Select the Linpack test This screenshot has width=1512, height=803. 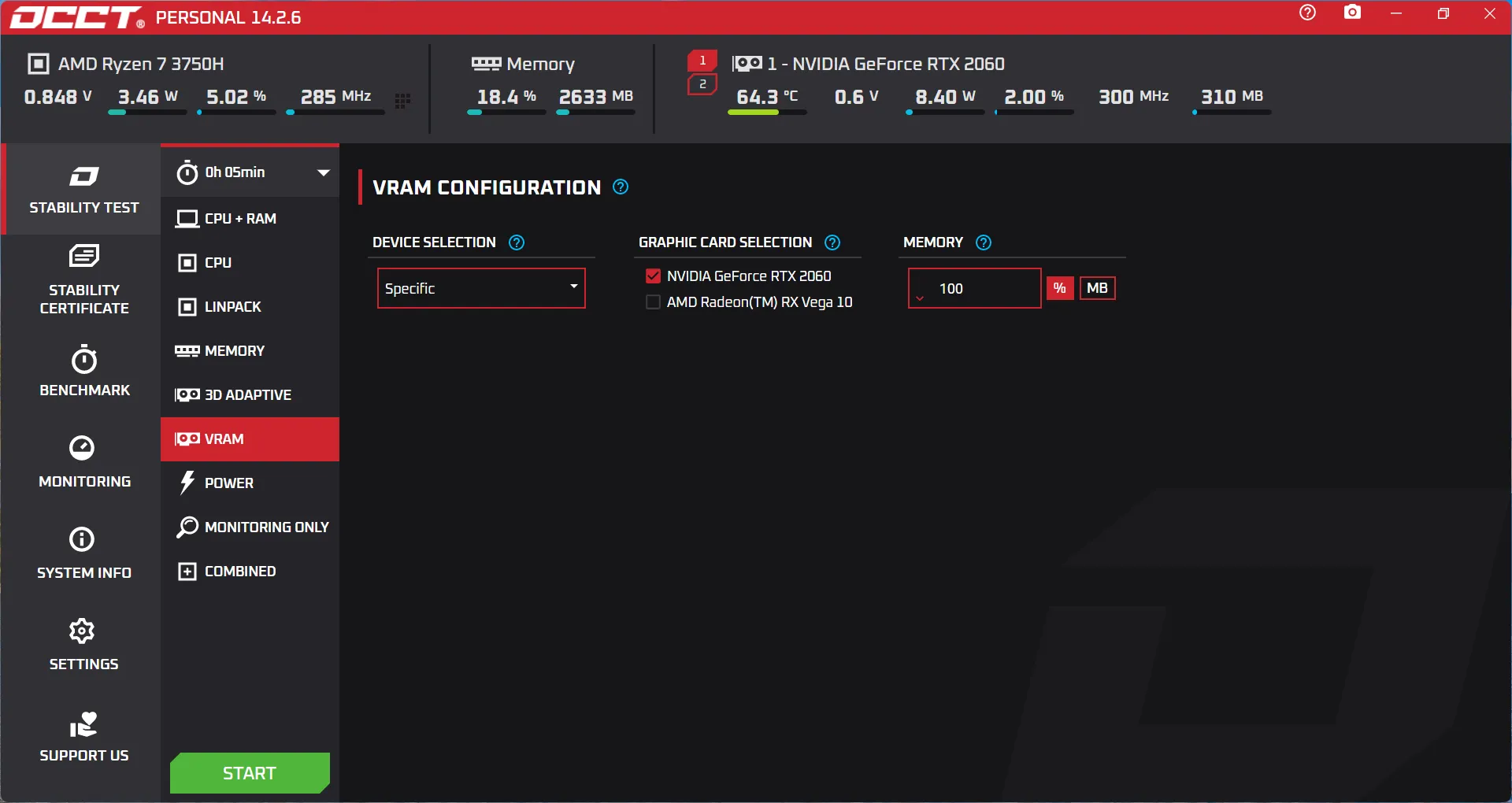[x=232, y=307]
